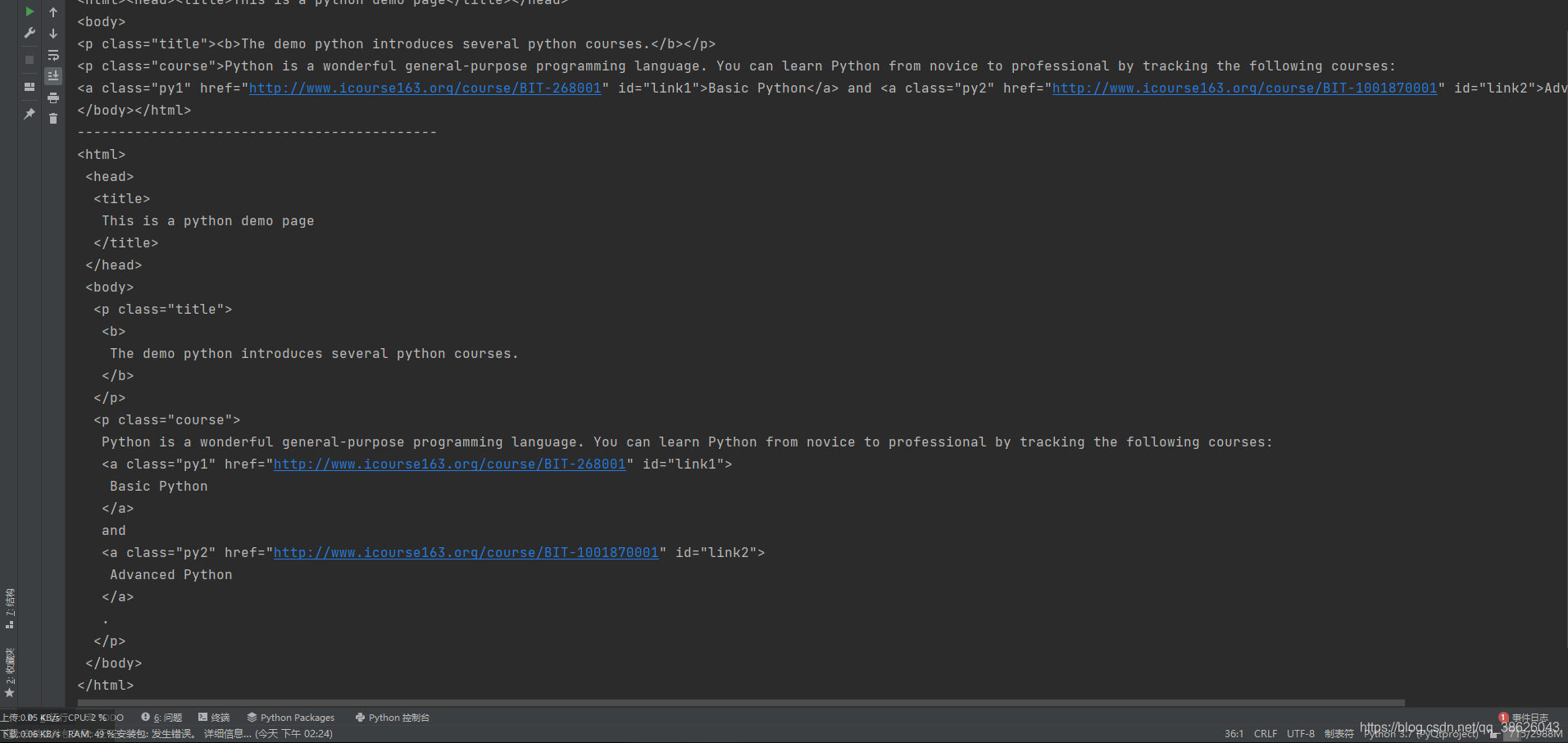This screenshot has width=1568, height=743.
Task: Open the prettified link1 href BIT-268001
Action: (450, 464)
